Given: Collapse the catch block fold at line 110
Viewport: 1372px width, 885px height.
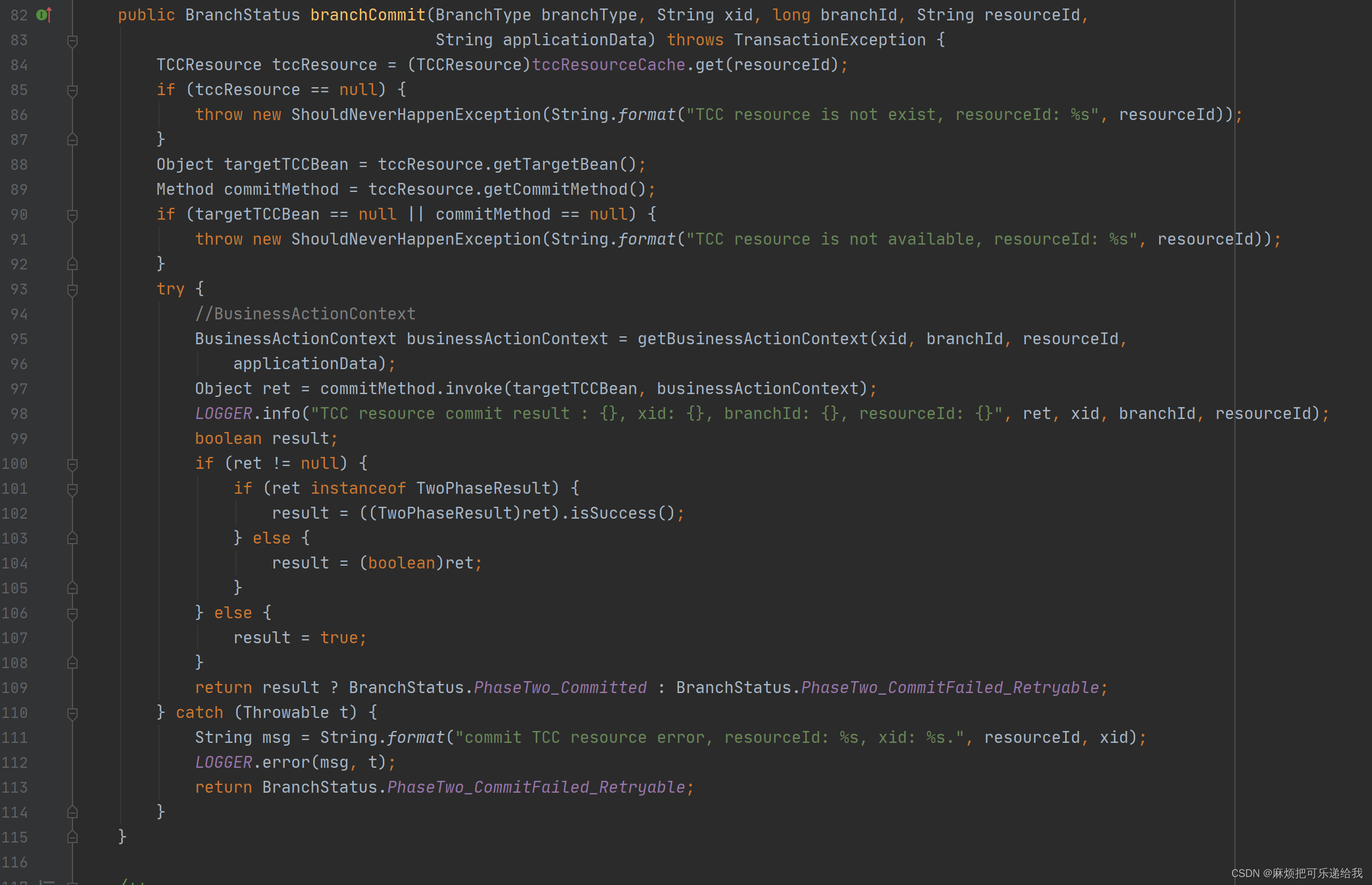Looking at the screenshot, I should tap(72, 714).
